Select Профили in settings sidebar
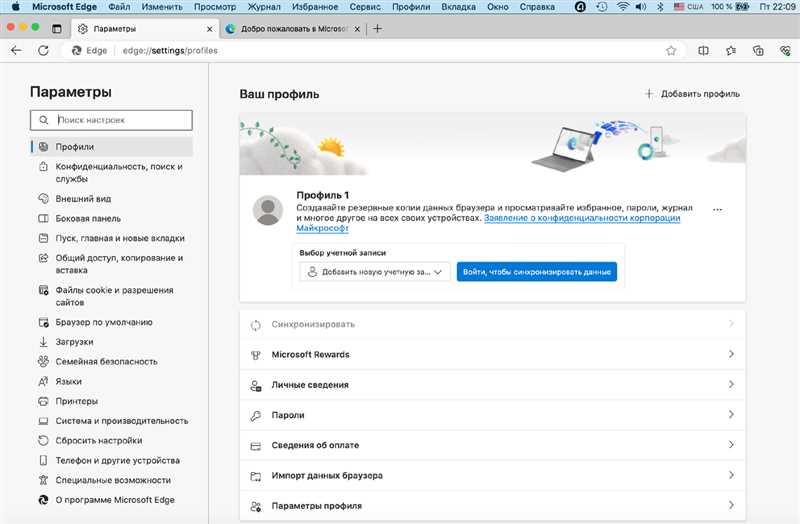This screenshot has height=524, width=800. tap(112, 146)
